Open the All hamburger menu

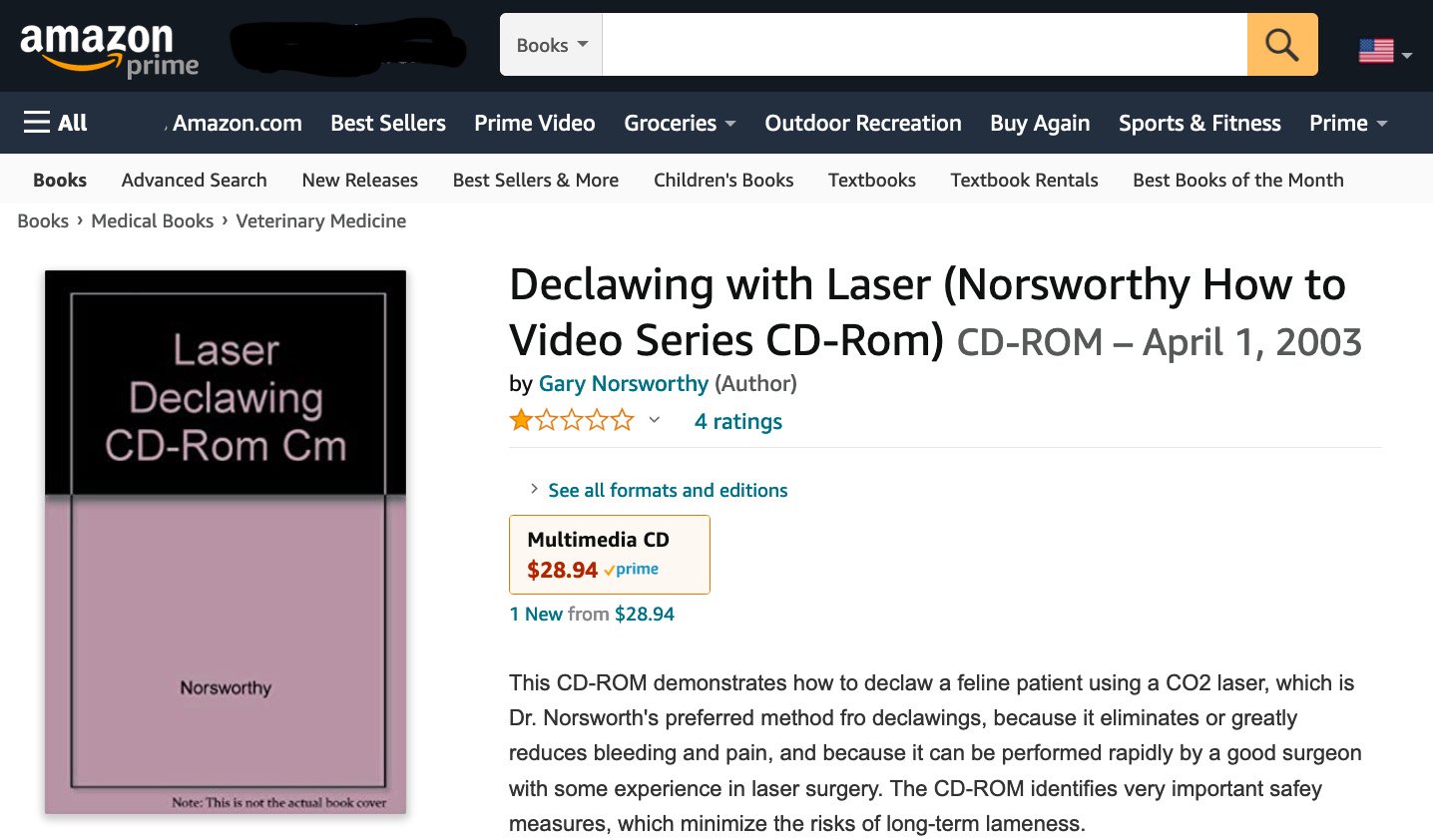click(x=55, y=123)
